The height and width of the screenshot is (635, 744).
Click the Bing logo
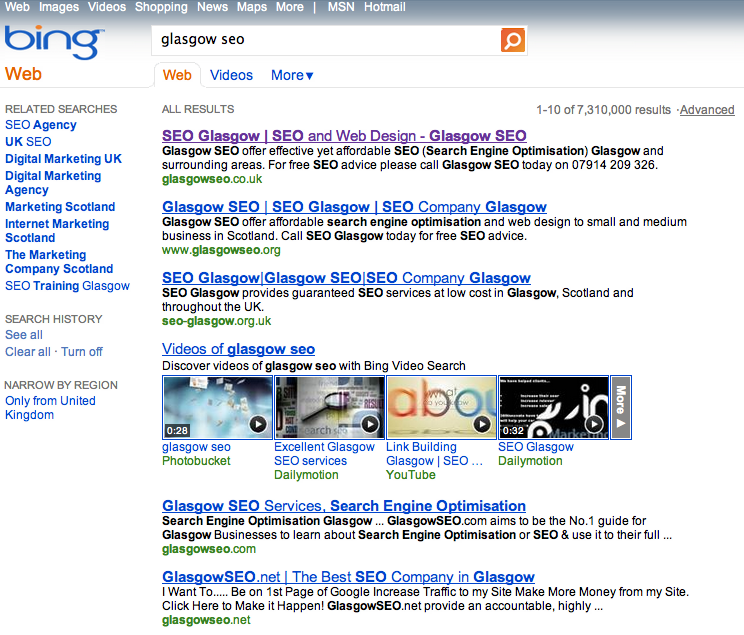(x=54, y=42)
